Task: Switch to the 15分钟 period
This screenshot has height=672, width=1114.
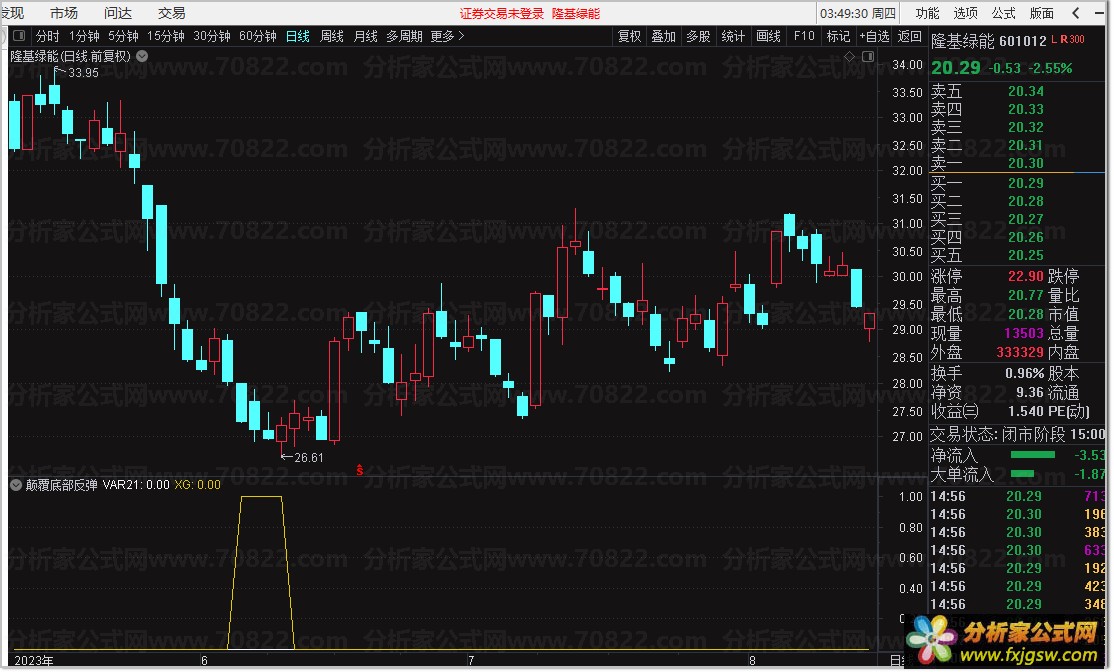Action: (x=166, y=36)
